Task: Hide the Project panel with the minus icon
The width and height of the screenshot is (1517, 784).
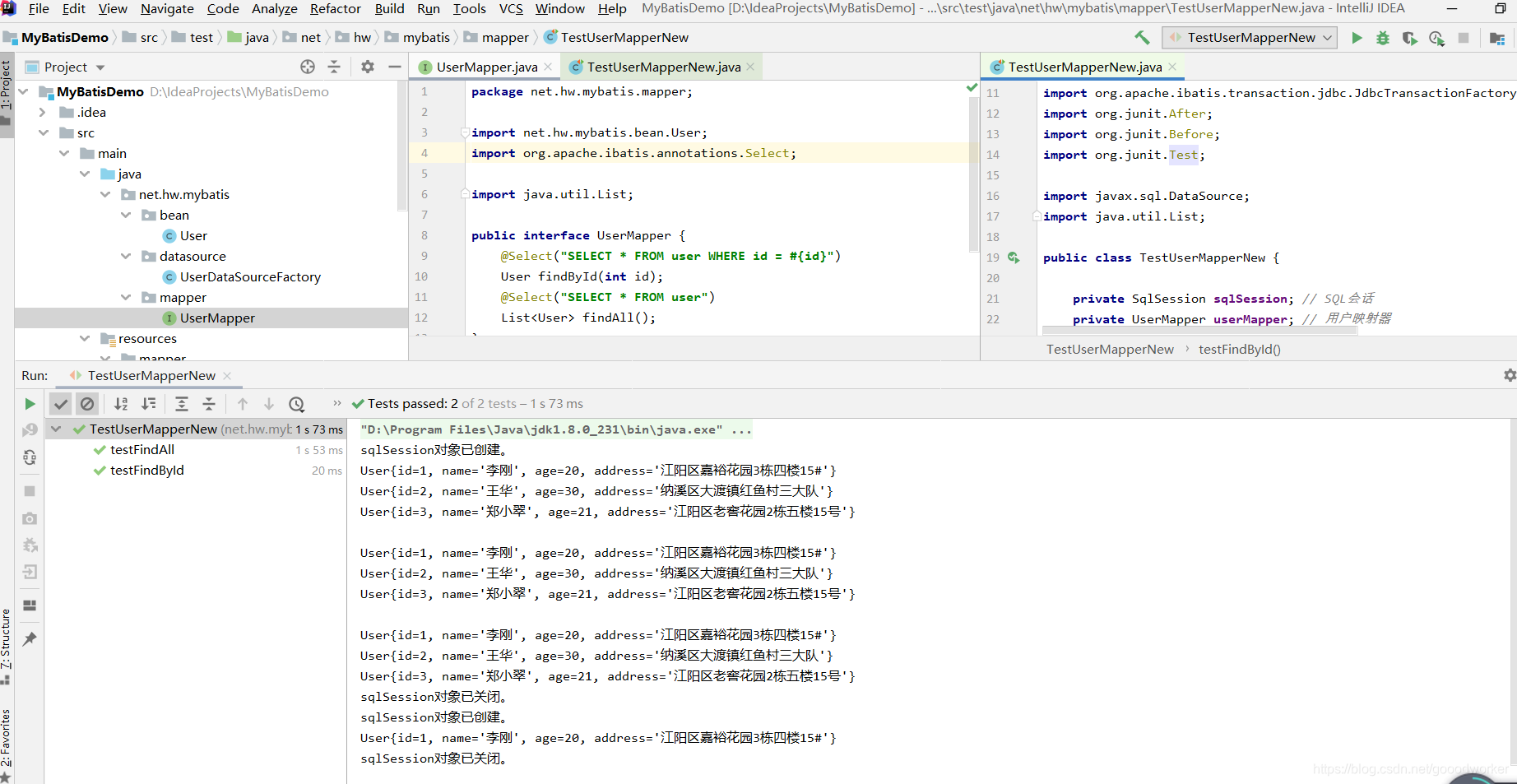Action: point(395,67)
